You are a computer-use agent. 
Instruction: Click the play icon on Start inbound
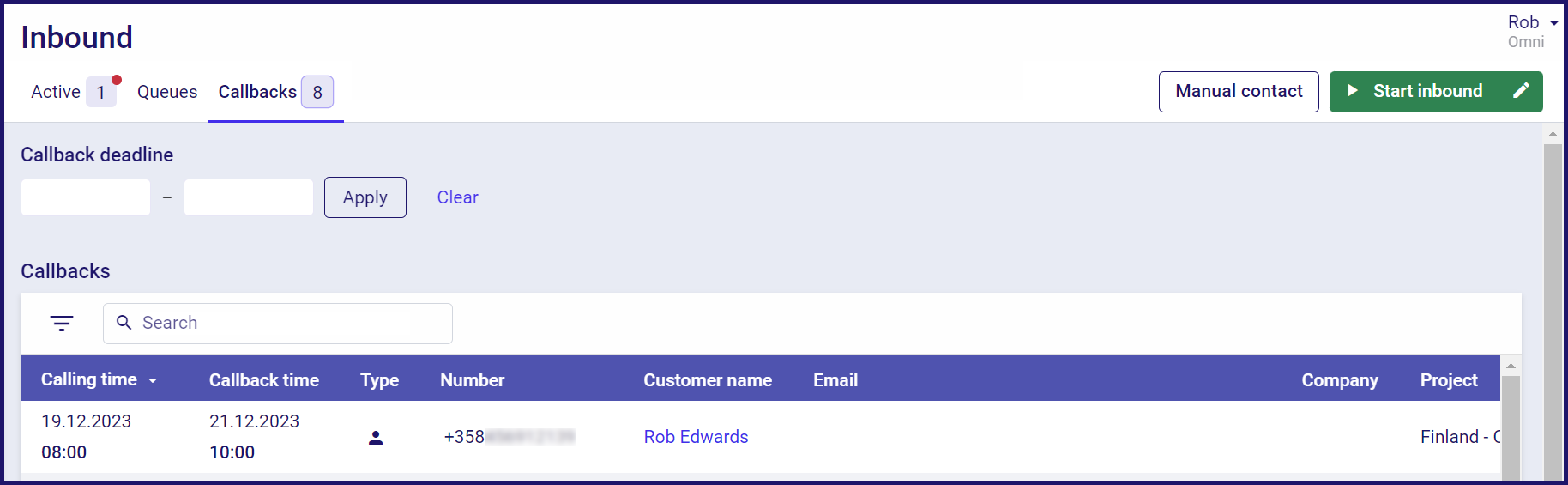click(x=1353, y=91)
